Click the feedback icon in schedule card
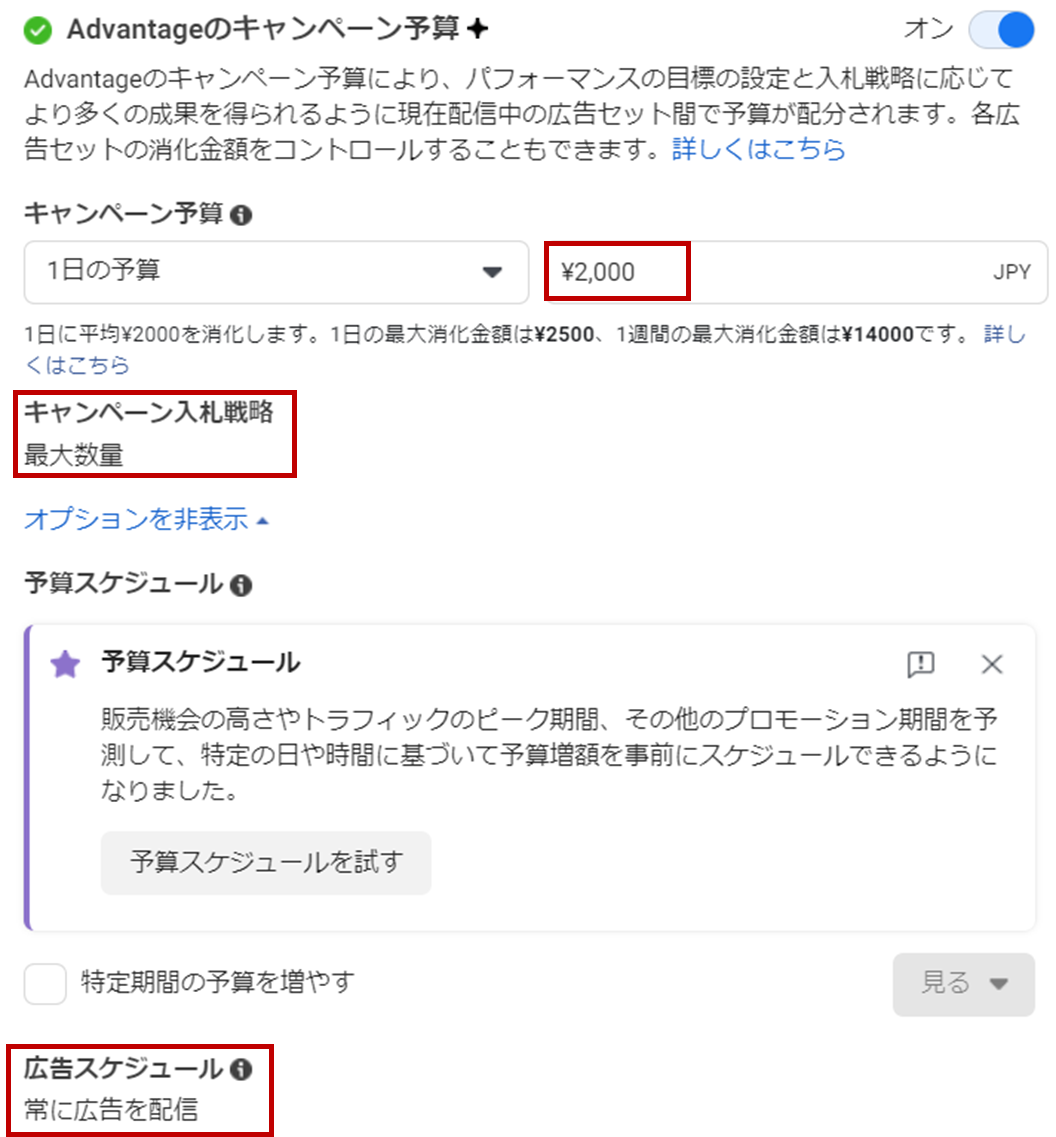The height and width of the screenshot is (1137, 1056). pos(921,663)
